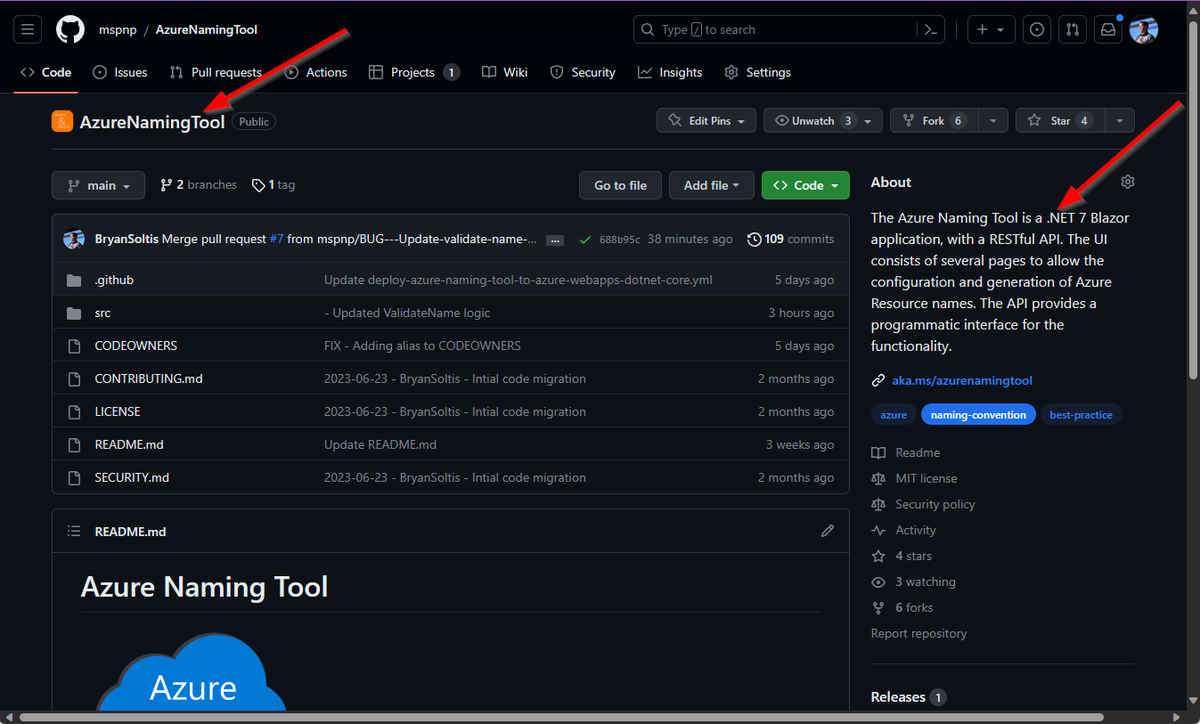
Task: Switch to the Issues tab
Action: click(x=120, y=72)
